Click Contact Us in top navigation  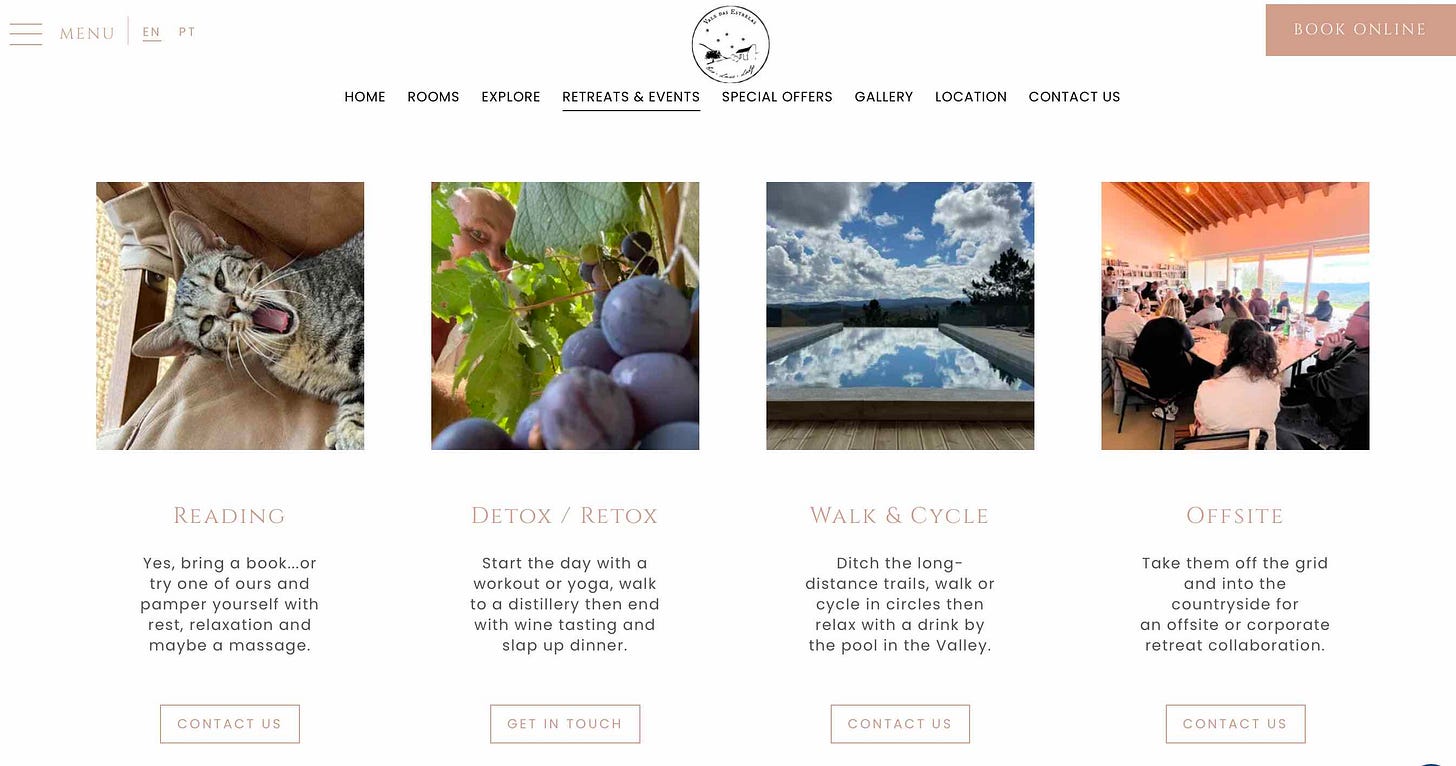[1074, 97]
